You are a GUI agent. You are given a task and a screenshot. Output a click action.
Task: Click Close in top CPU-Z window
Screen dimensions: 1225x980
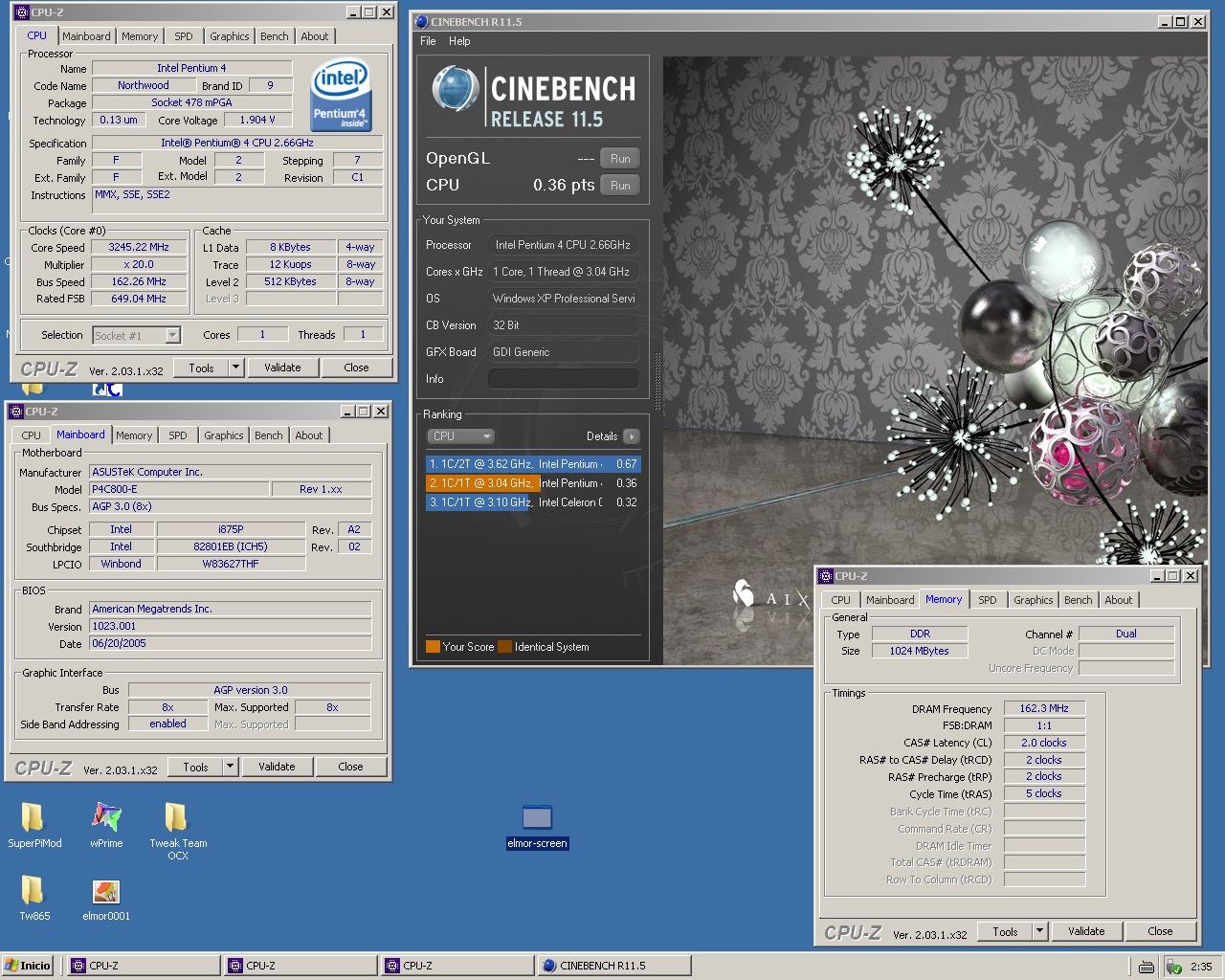click(356, 367)
